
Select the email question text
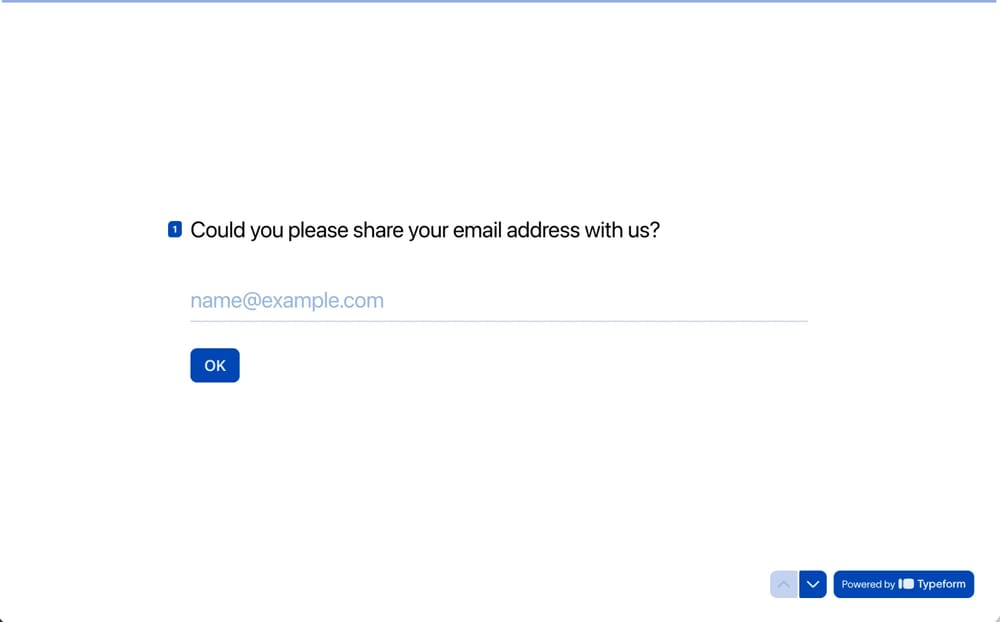424,229
